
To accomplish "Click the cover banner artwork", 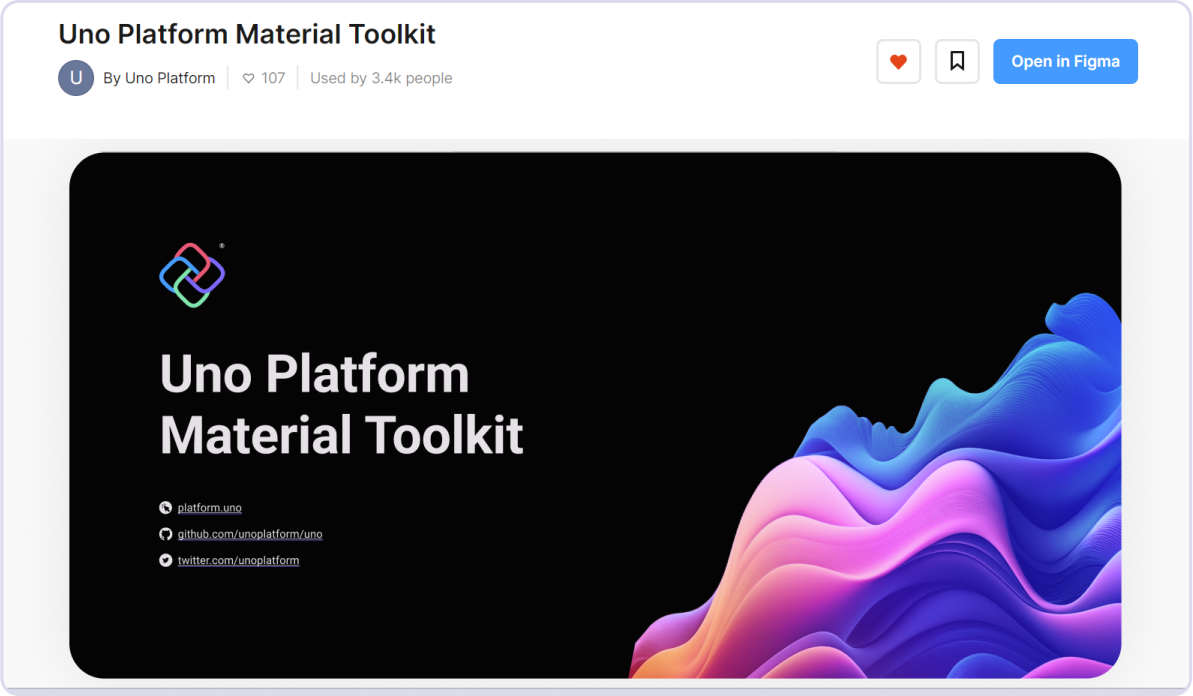I will coord(596,413).
